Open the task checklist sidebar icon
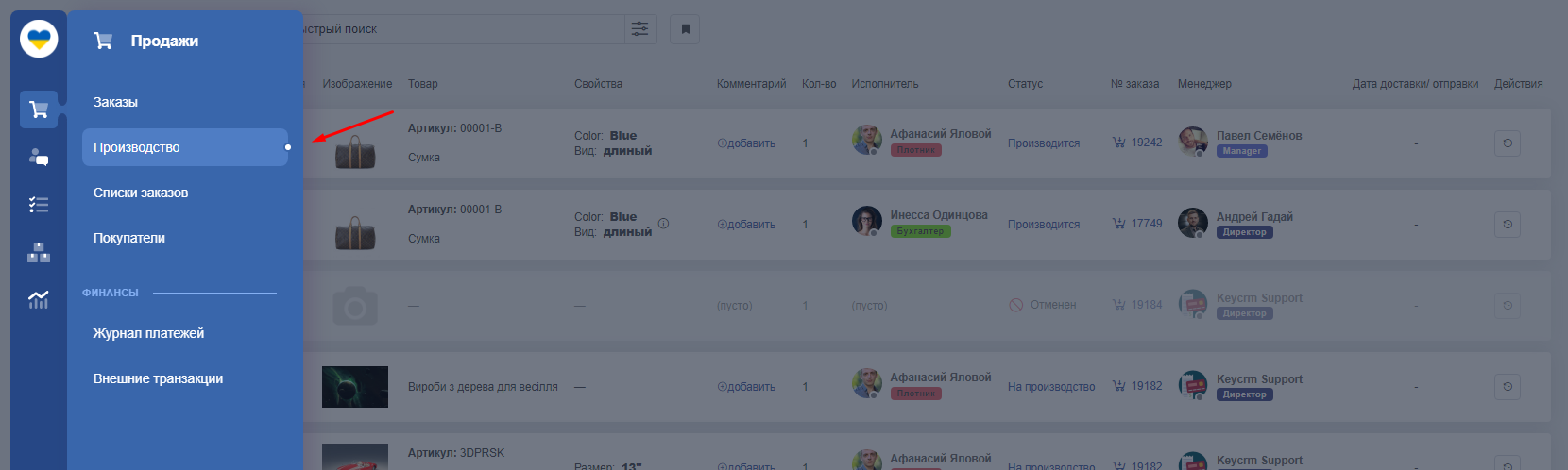1568x470 pixels. pos(39,205)
